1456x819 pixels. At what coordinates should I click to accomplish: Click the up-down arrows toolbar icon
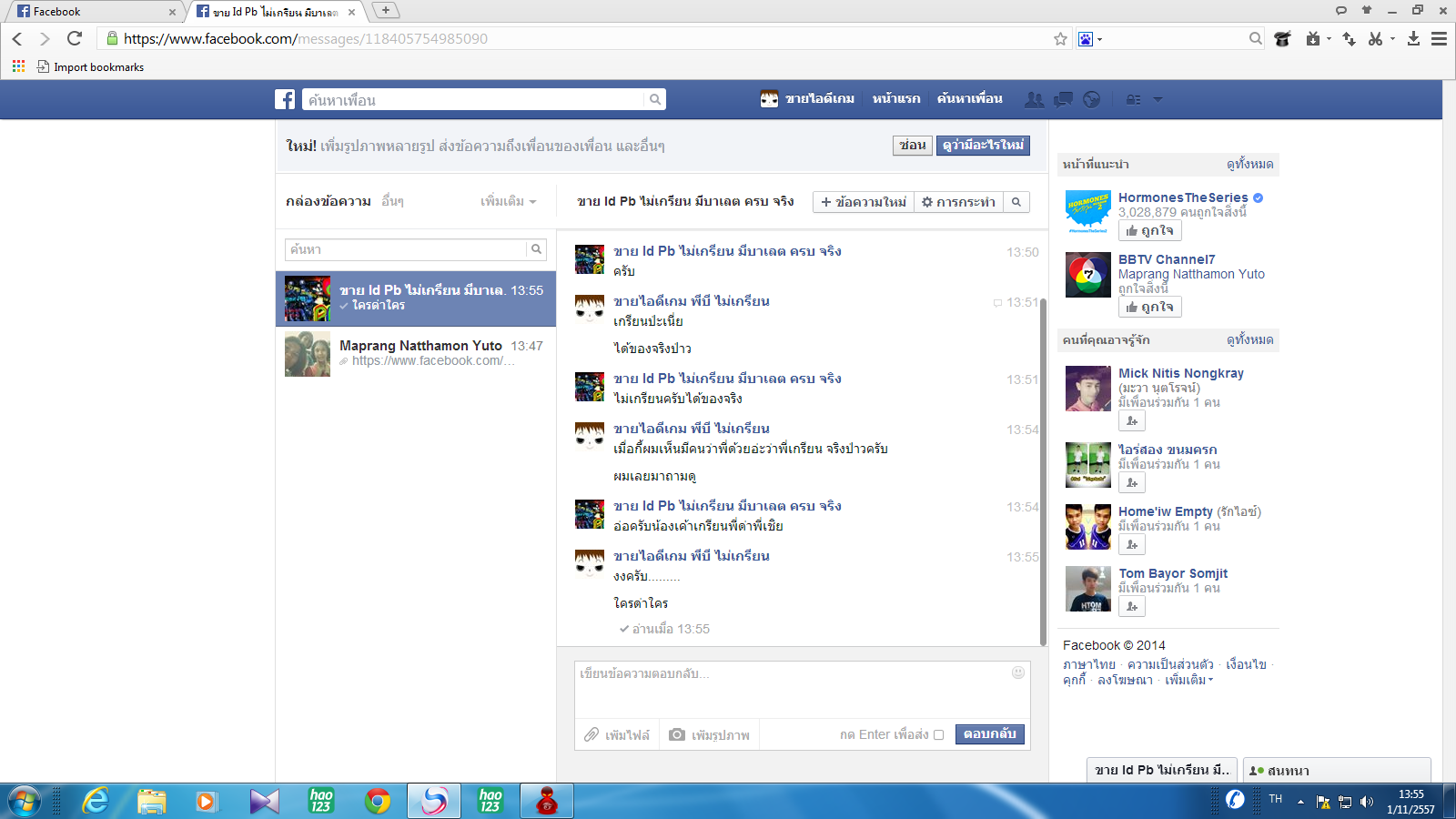point(1349,38)
